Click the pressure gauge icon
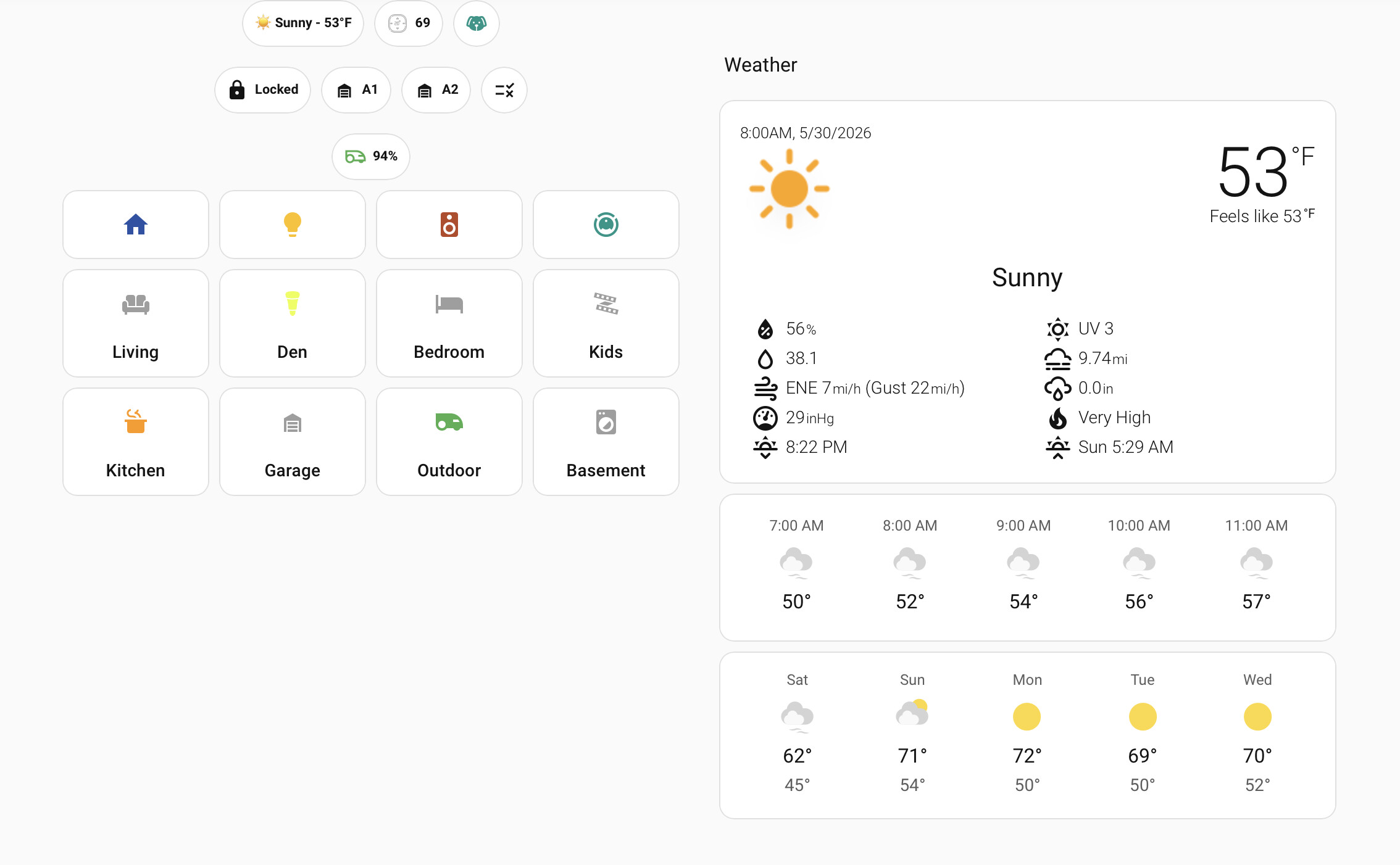This screenshot has width=1400, height=865. click(765, 418)
